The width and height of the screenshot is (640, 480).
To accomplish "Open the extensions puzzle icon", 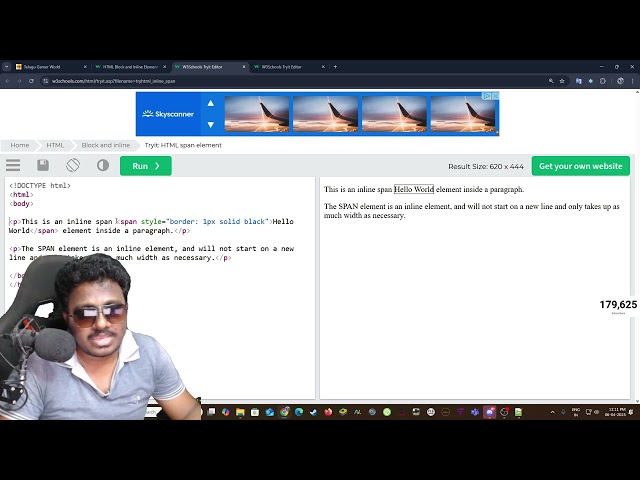I will tap(603, 81).
